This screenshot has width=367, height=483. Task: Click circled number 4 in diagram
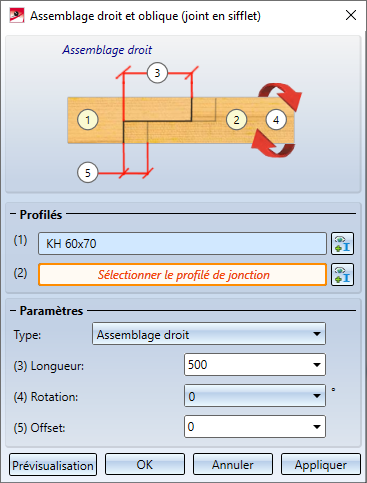pyautogui.click(x=276, y=120)
